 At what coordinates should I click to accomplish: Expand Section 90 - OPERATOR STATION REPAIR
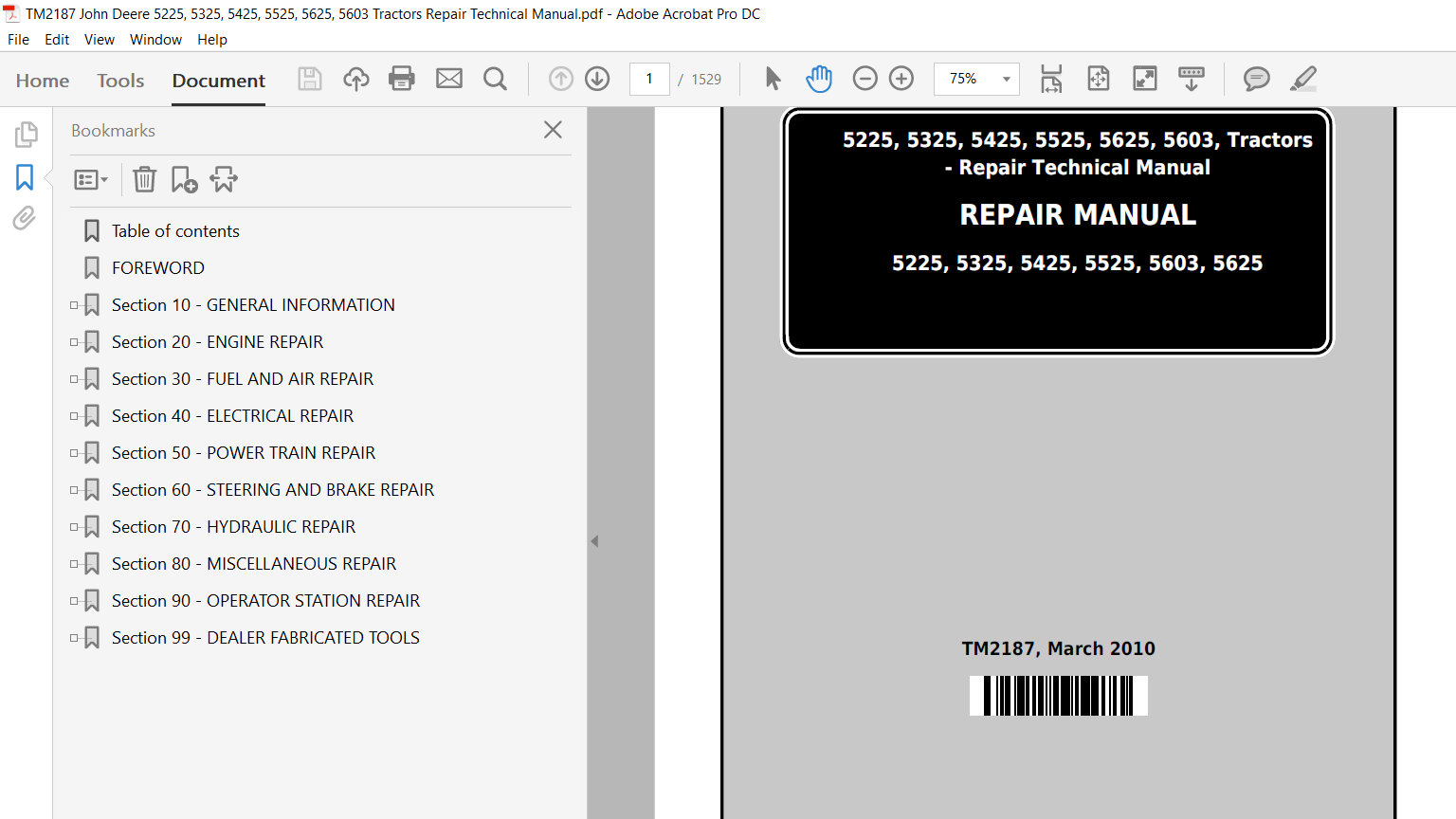74,601
